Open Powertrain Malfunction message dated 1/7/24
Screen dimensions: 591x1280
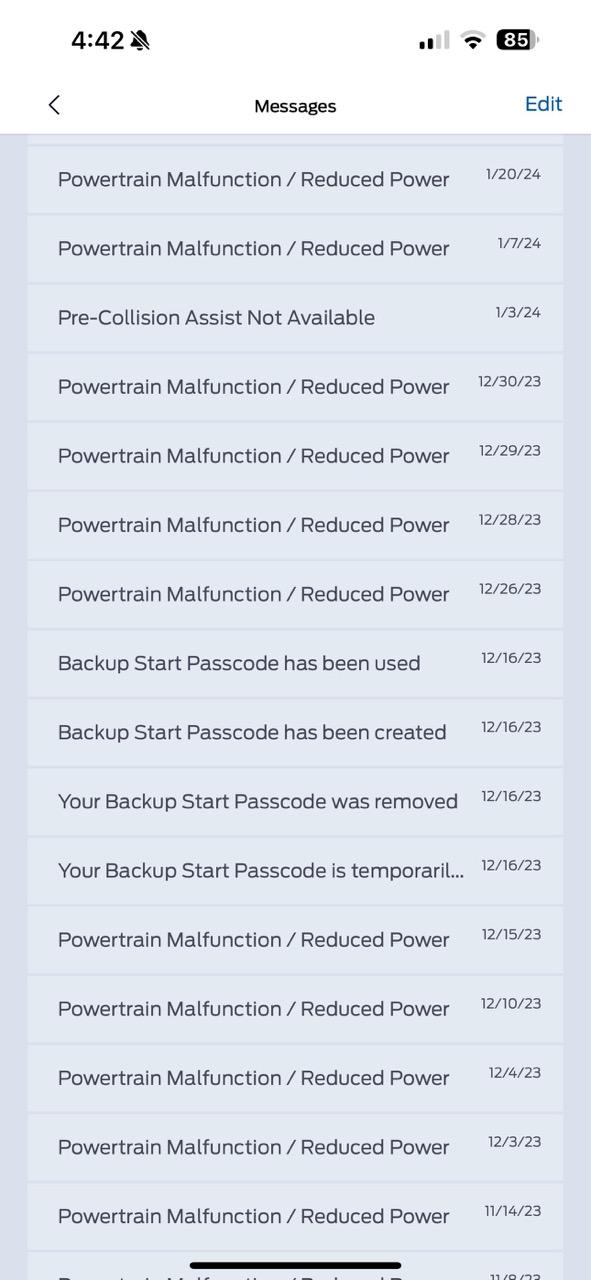[295, 248]
